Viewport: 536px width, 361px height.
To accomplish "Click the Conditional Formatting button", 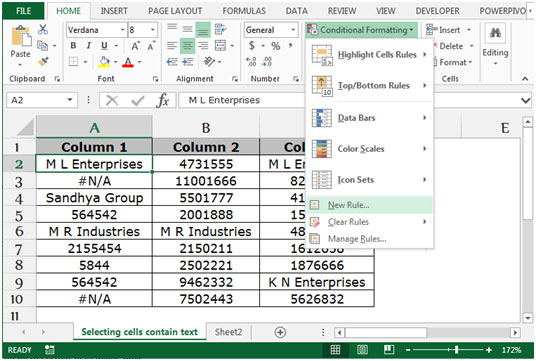I will (361, 30).
